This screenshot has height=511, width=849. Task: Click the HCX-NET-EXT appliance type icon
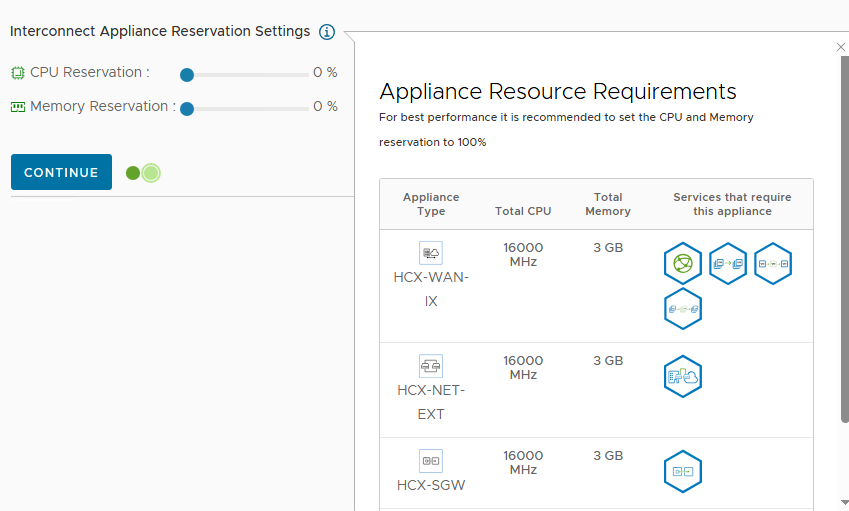[x=431, y=366]
